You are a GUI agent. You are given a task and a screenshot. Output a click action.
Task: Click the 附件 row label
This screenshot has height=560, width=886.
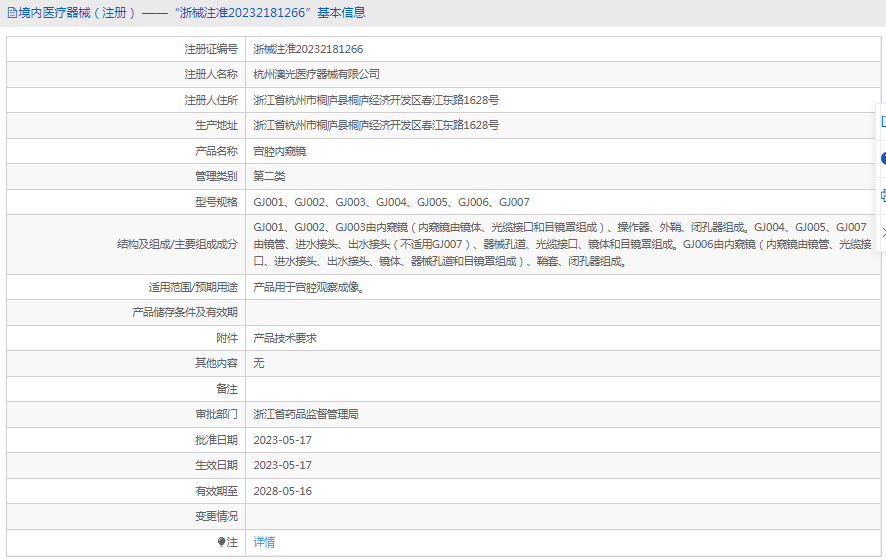[227, 338]
